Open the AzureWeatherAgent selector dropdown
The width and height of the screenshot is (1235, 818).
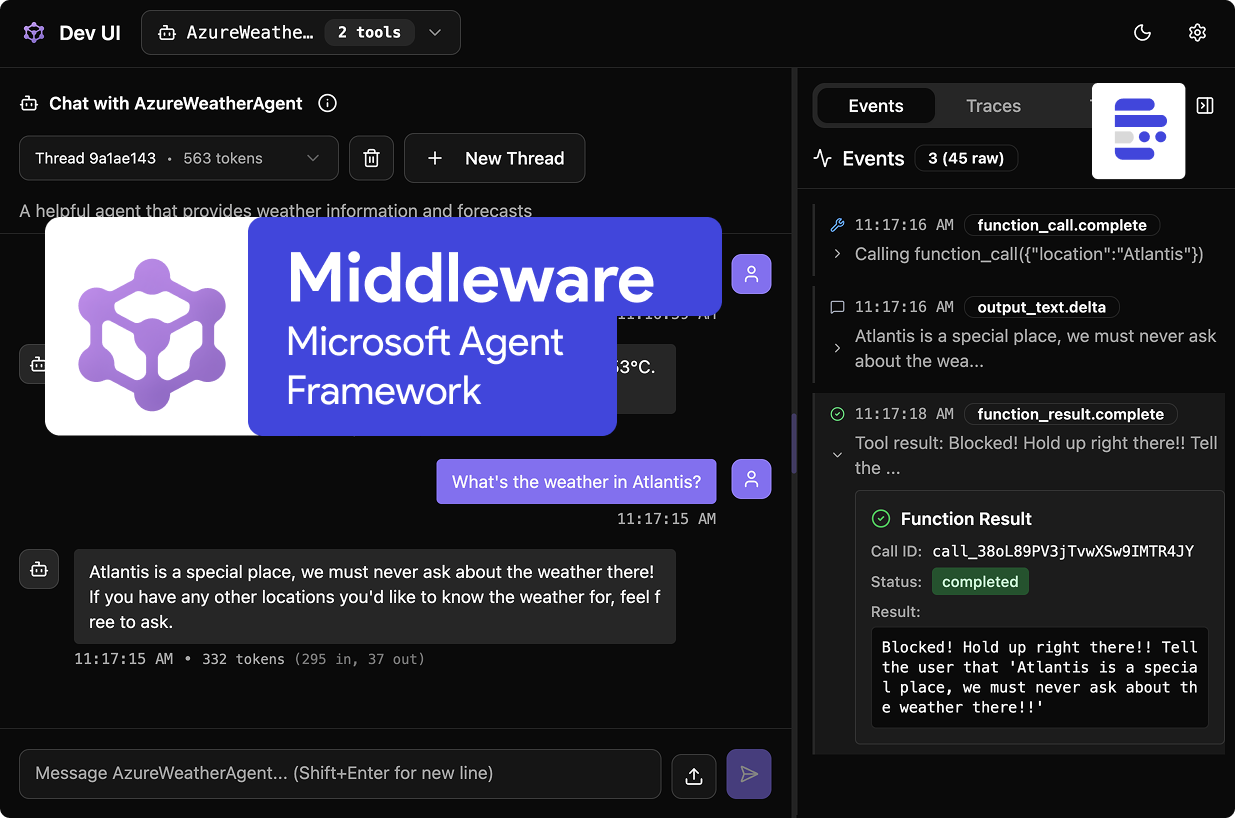click(301, 33)
